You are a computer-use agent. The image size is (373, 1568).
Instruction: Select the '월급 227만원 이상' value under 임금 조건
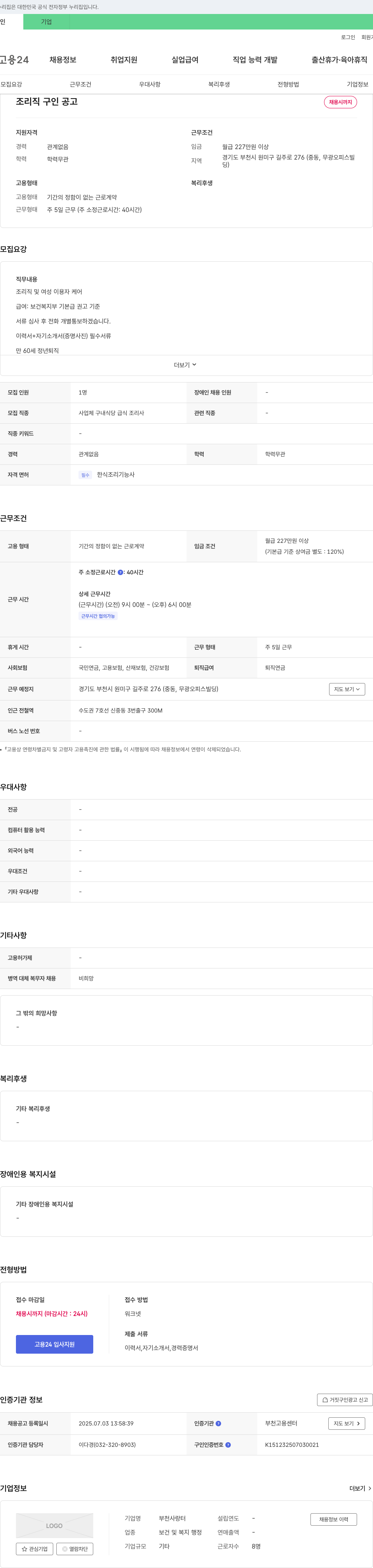[x=287, y=541]
